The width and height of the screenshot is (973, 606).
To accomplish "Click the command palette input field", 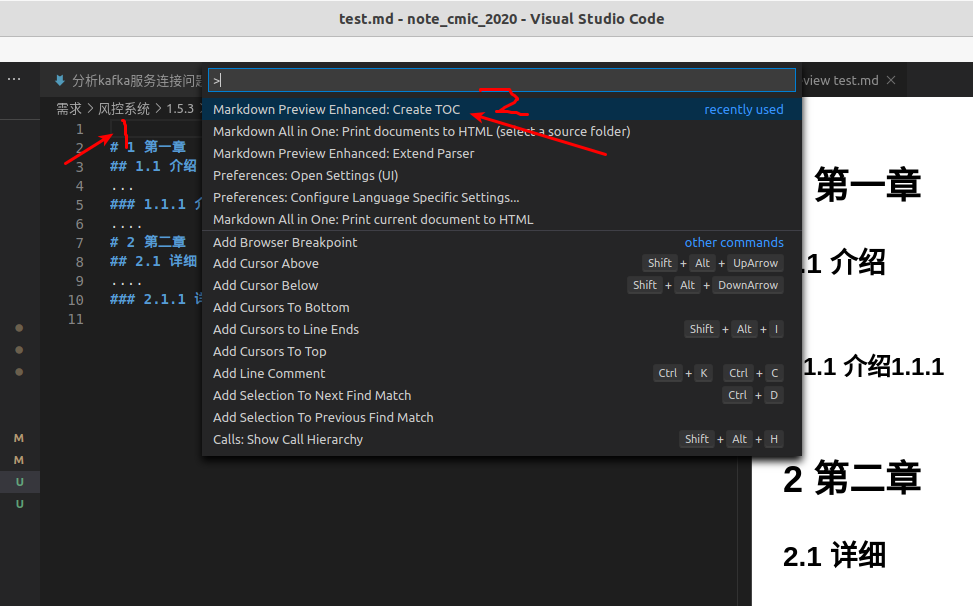I will (501, 80).
